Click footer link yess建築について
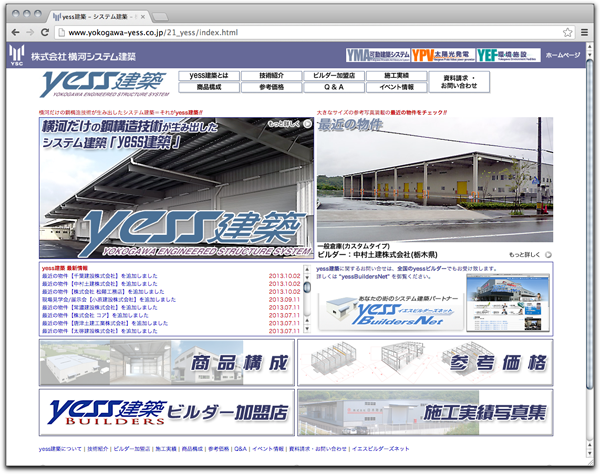 pos(60,449)
